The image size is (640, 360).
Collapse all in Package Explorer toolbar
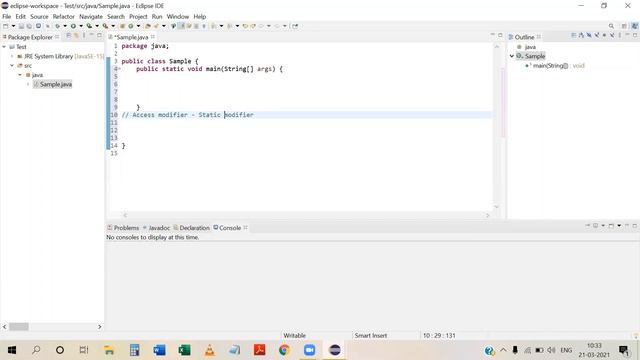point(69,36)
